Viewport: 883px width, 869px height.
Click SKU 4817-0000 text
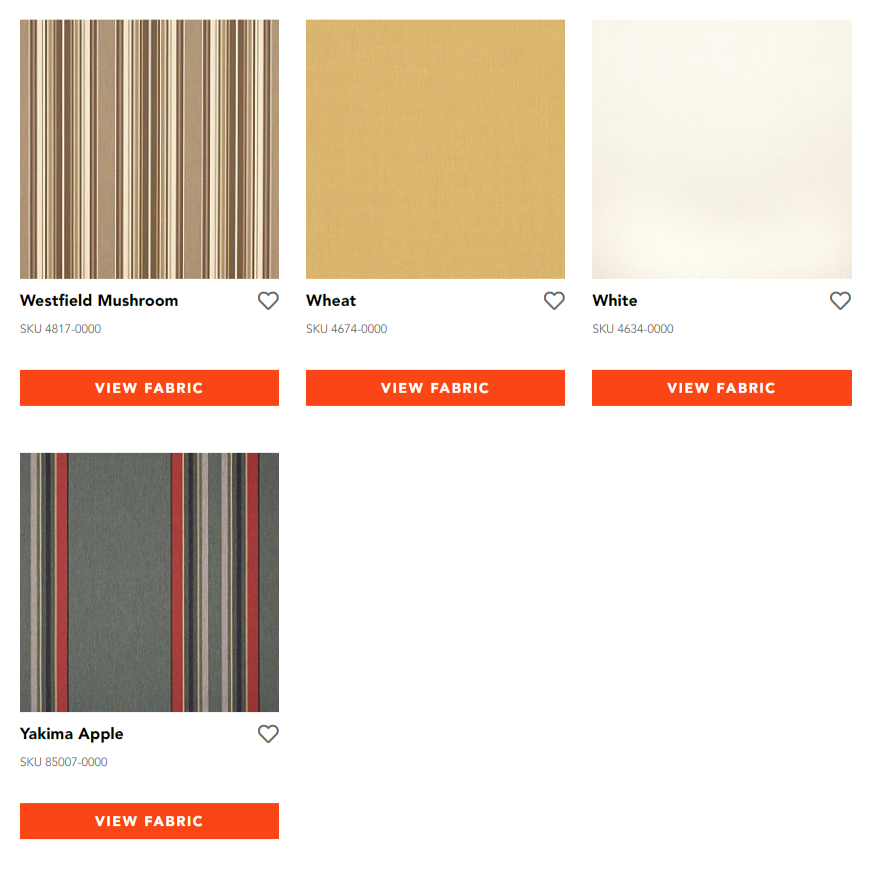click(x=61, y=329)
